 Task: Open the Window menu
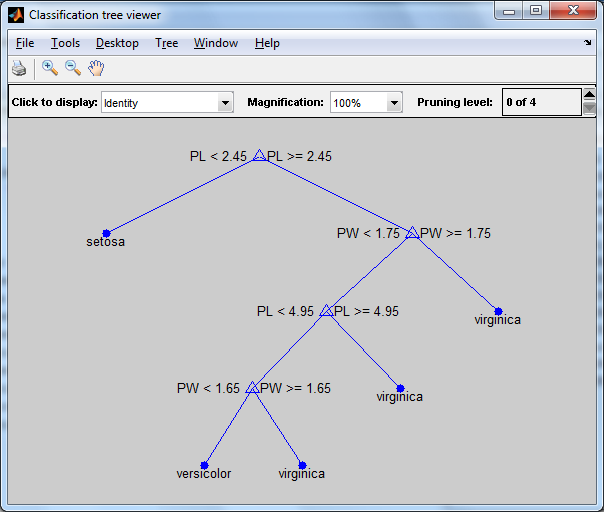pos(216,43)
